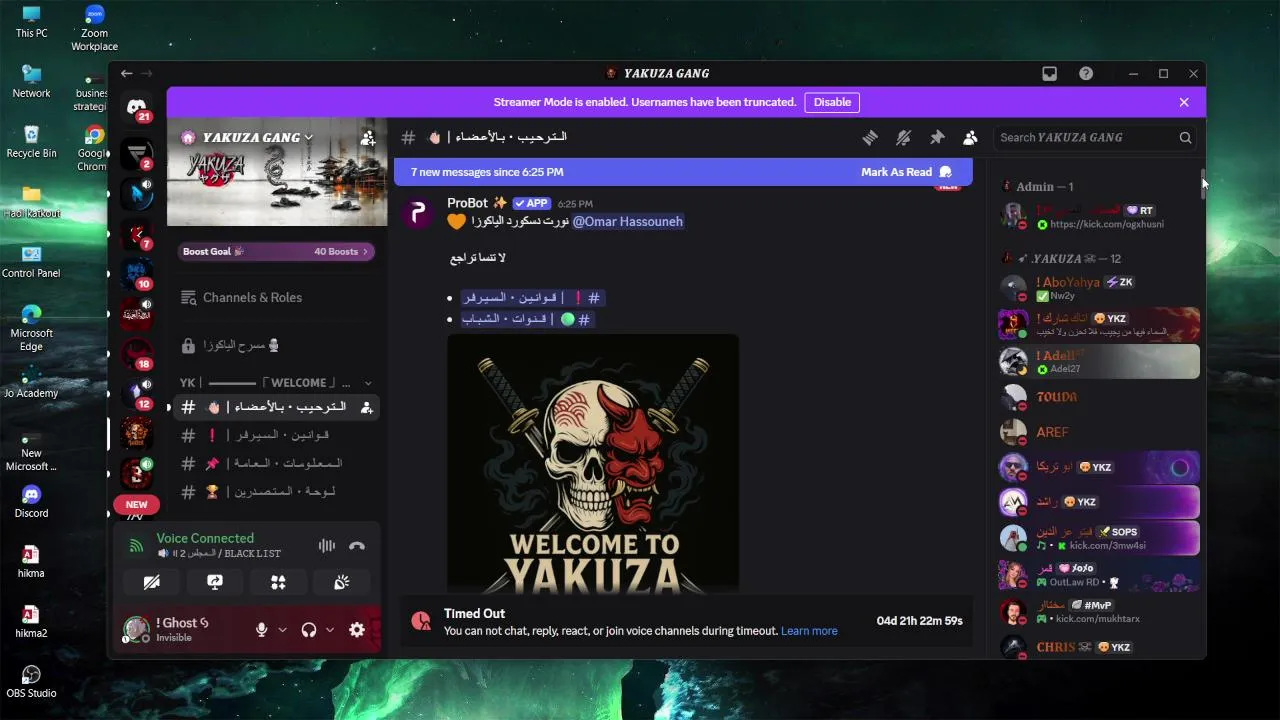The height and width of the screenshot is (720, 1280).
Task: Select the المعلومات العامة channel
Action: click(x=277, y=463)
